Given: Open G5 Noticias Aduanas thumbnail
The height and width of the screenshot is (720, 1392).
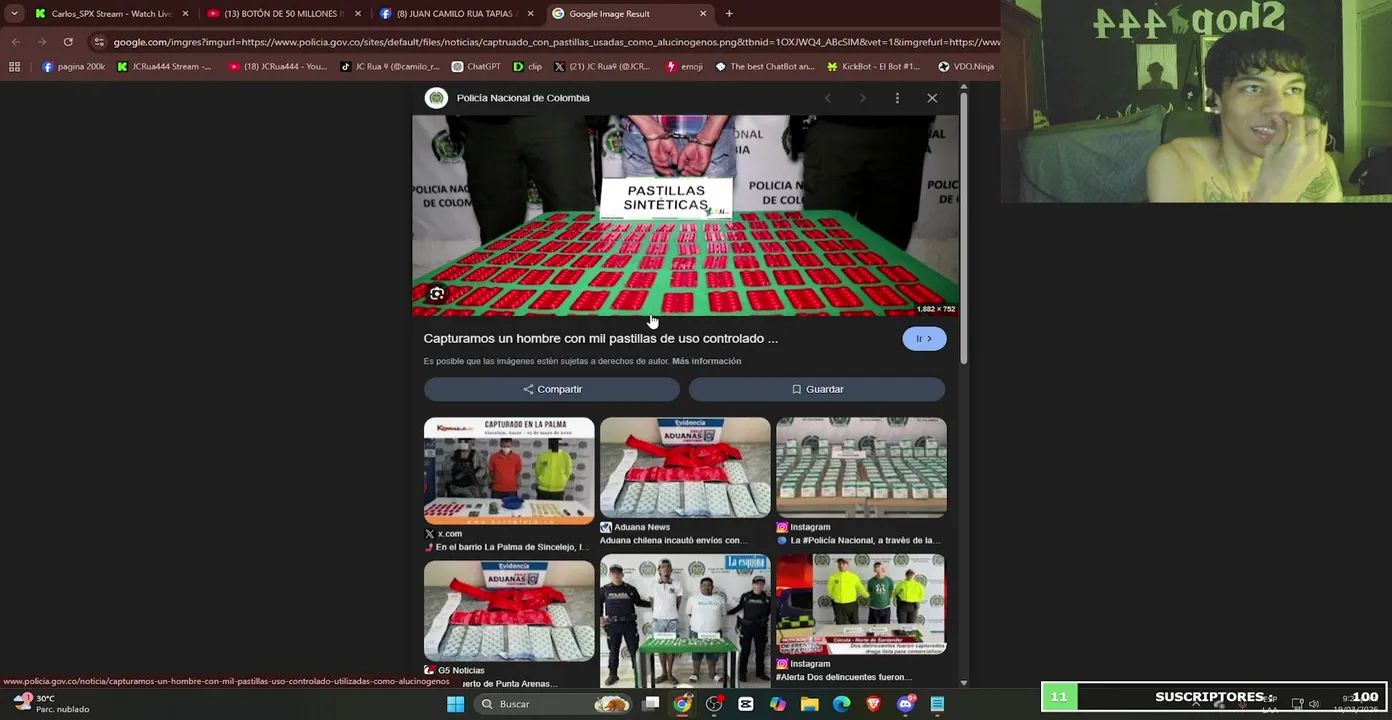Looking at the screenshot, I should pos(509,610).
